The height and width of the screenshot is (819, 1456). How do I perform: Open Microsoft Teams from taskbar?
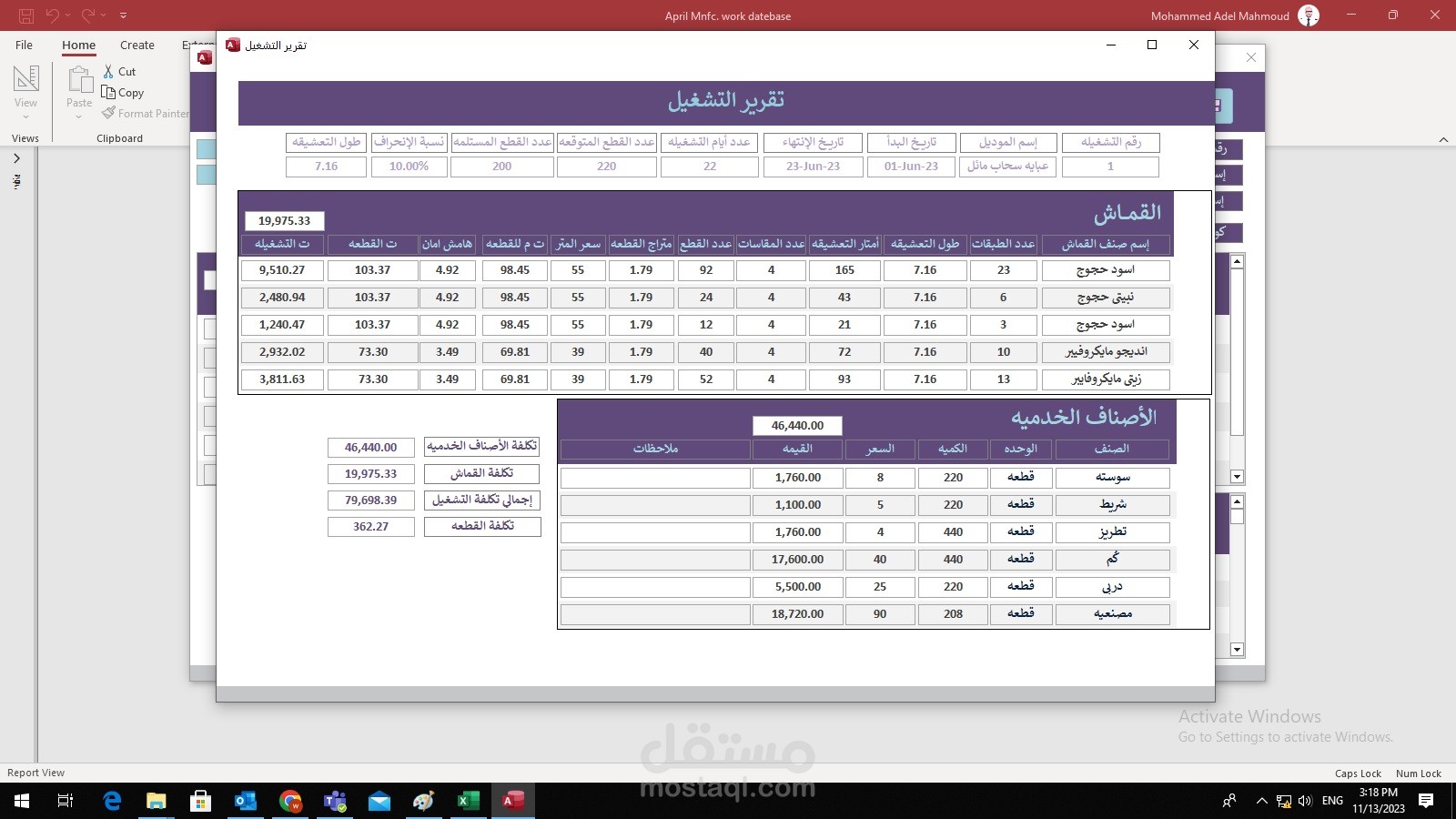point(335,801)
